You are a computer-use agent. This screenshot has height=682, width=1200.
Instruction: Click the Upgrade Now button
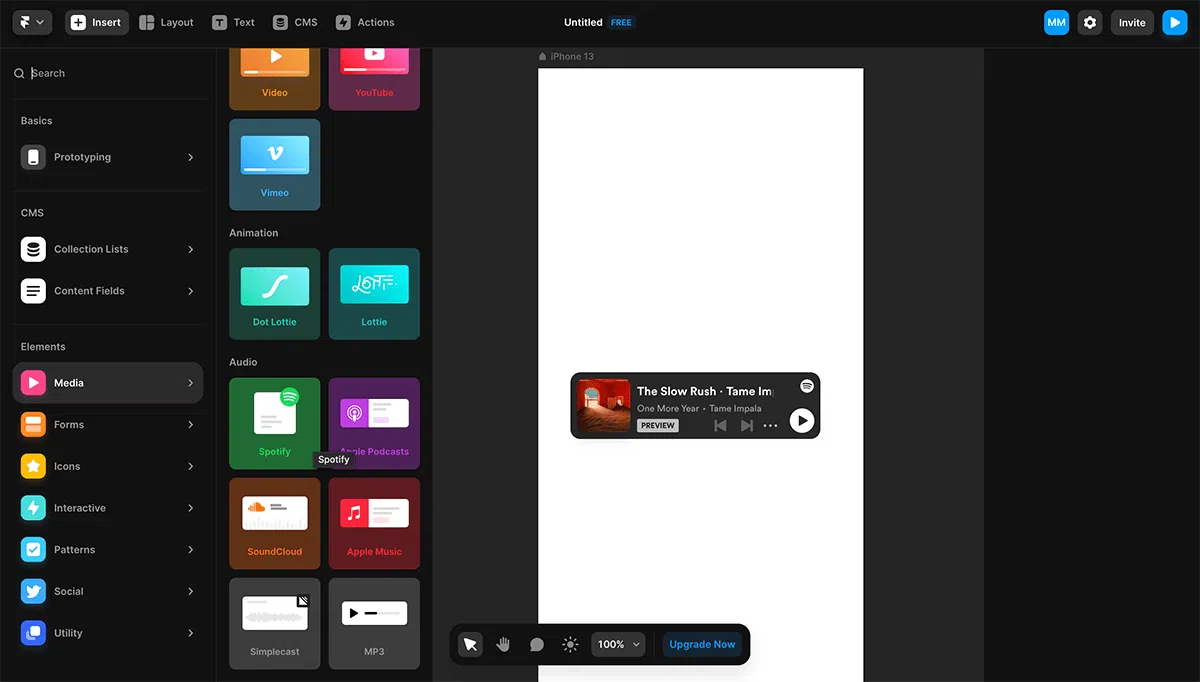[702, 645]
